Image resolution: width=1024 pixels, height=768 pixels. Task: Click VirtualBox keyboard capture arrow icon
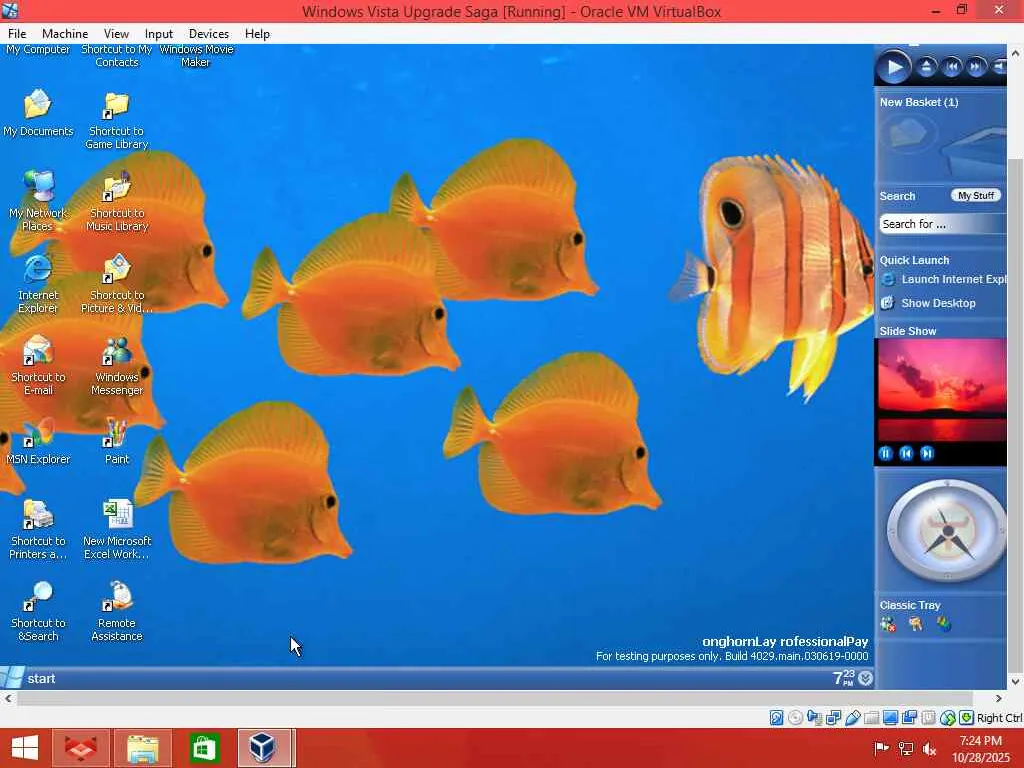967,718
